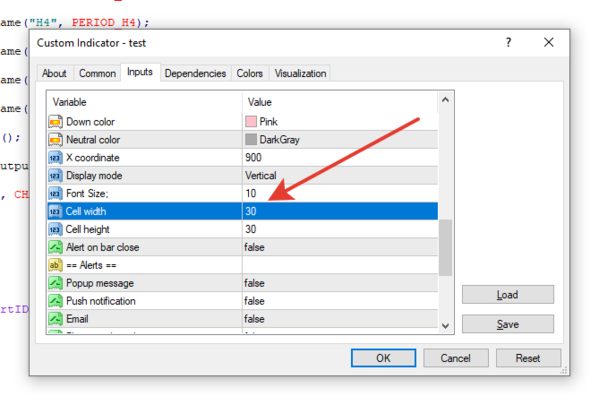Select the Display mode value Vertical
Screen dimensions: 599x405
click(261, 175)
